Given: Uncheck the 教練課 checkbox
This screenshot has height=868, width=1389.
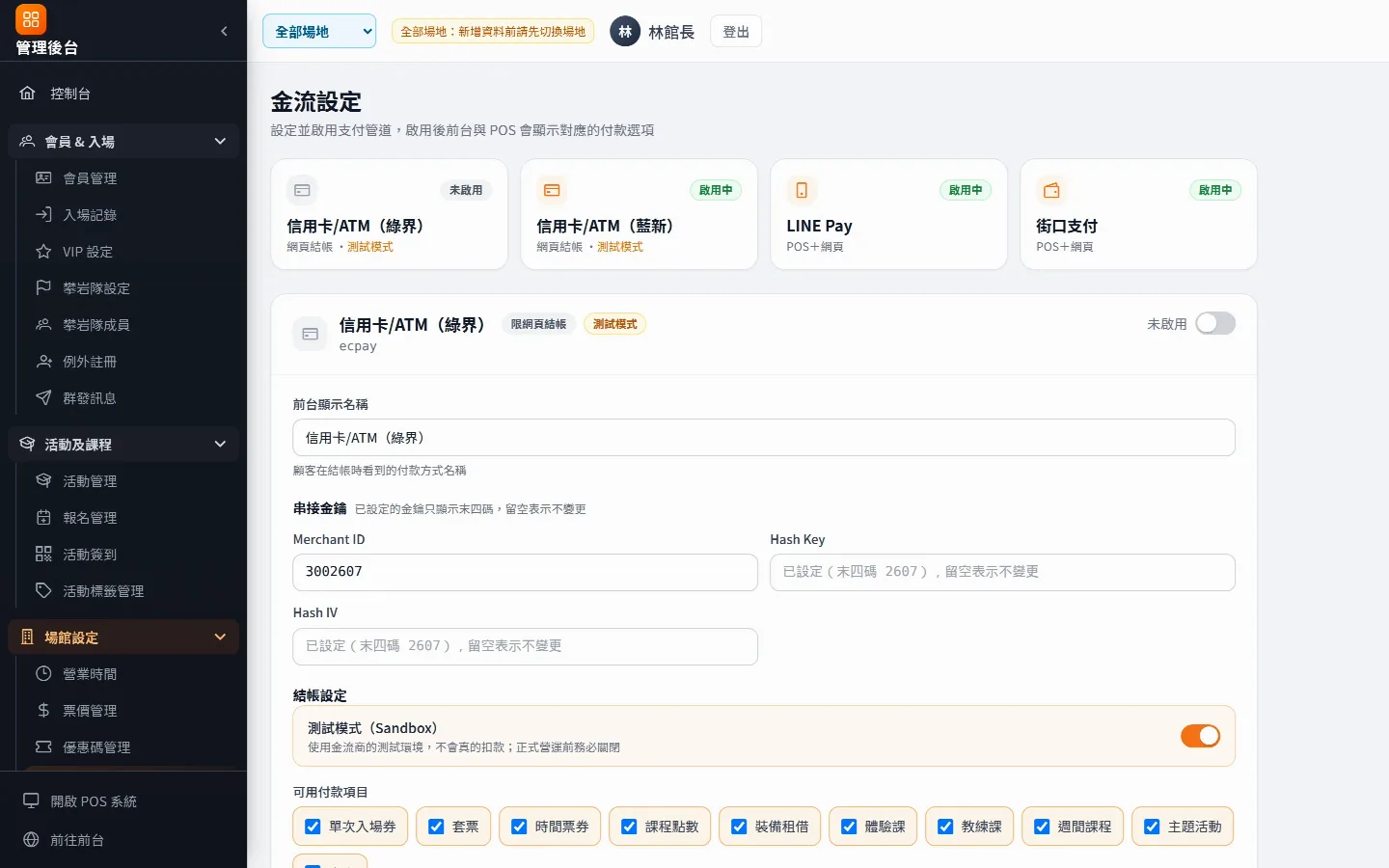Looking at the screenshot, I should point(945,827).
